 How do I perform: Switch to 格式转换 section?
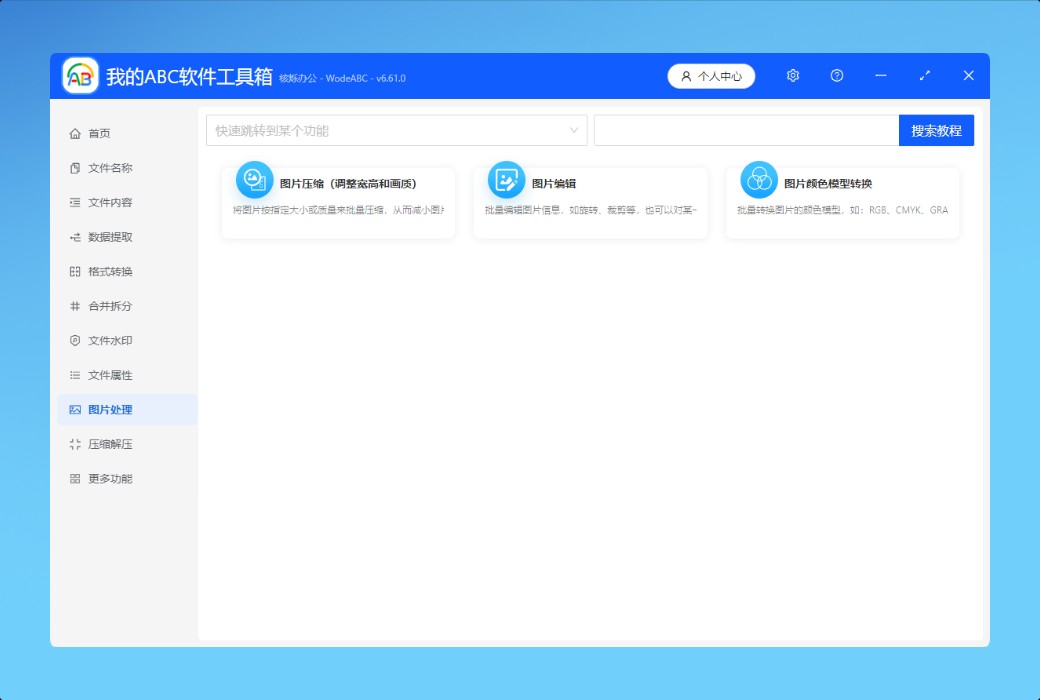pyautogui.click(x=110, y=272)
